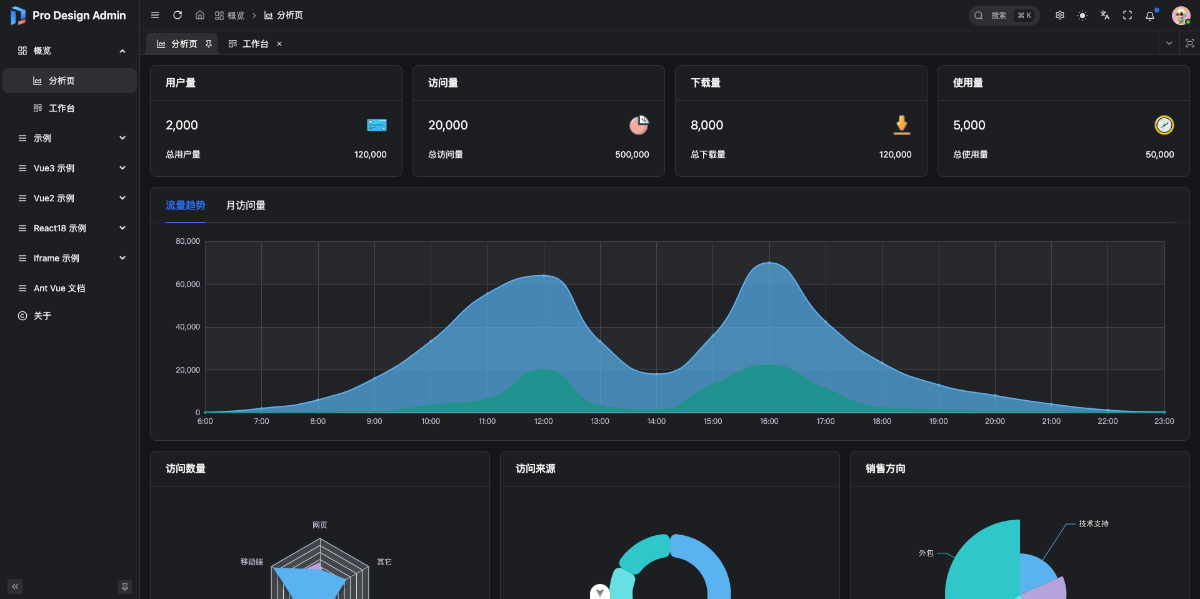Open the 关于 page in the sidebar
This screenshot has height=599, width=1200.
pos(42,316)
